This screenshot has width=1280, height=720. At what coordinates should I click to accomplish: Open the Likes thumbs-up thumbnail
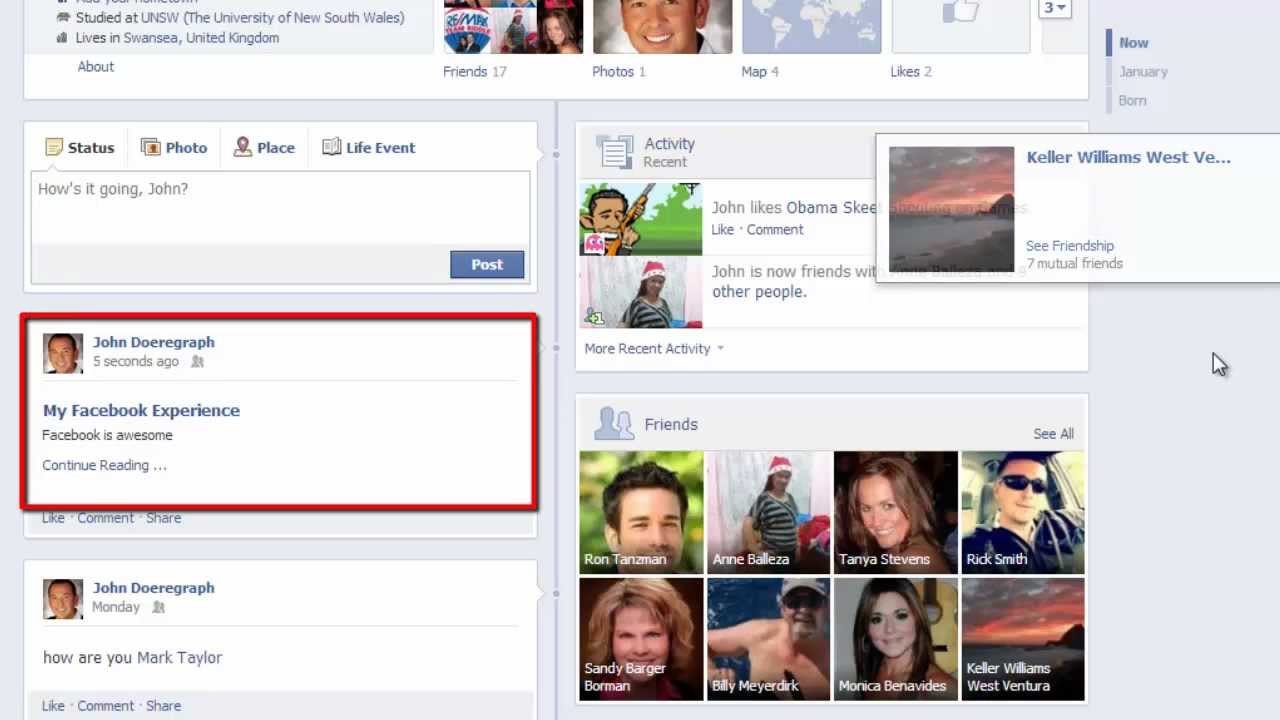coord(960,26)
